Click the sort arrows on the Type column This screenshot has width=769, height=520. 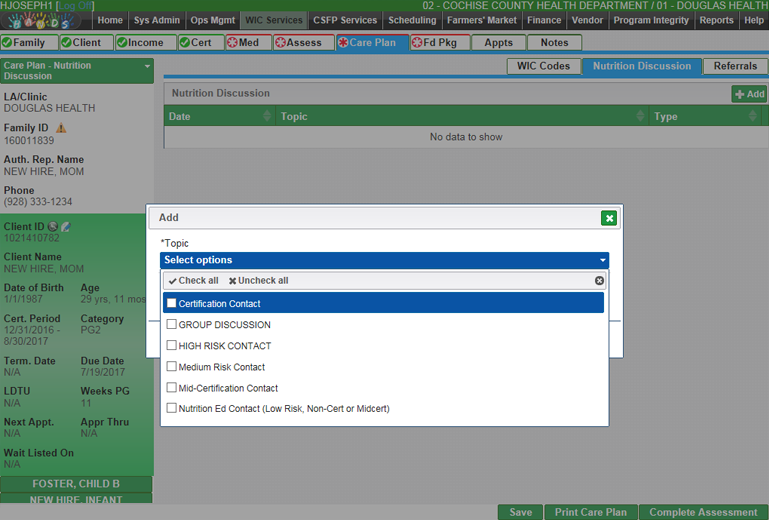pos(751,117)
